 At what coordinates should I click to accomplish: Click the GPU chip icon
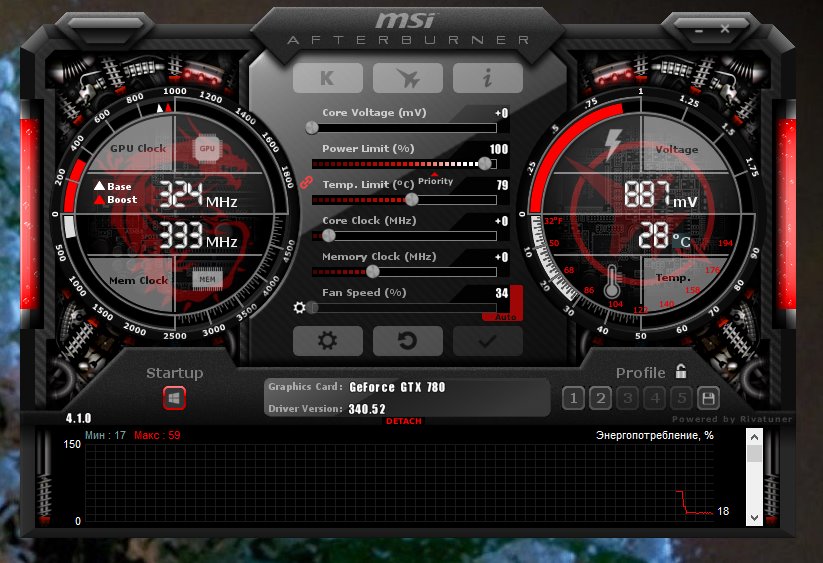coord(207,148)
